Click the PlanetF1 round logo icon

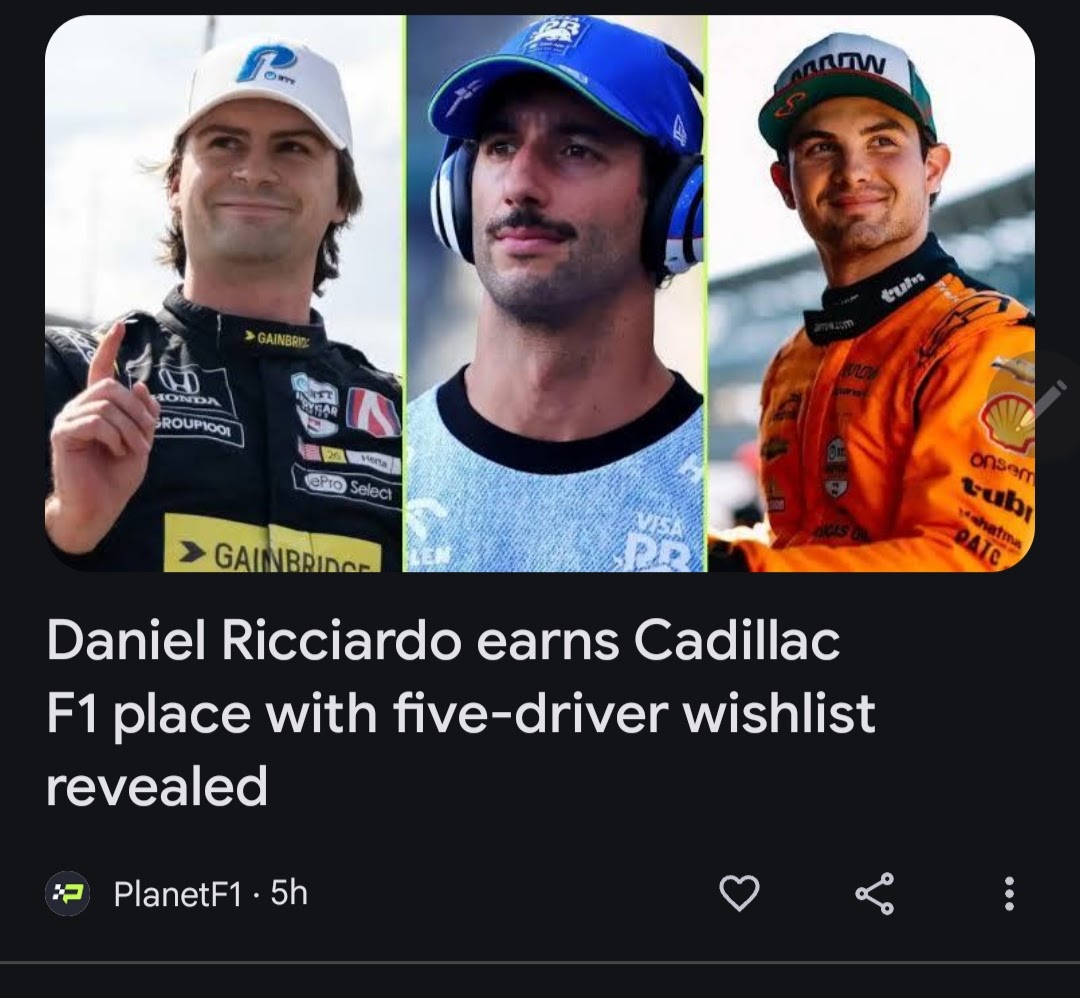point(68,894)
